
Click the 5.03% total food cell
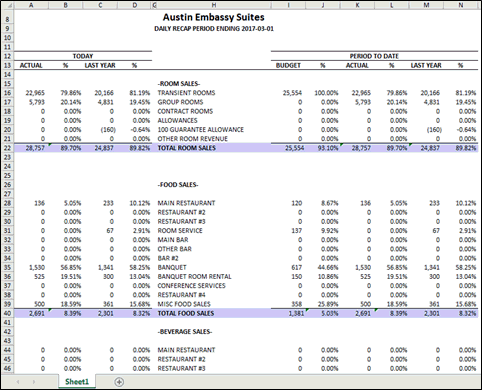point(330,313)
